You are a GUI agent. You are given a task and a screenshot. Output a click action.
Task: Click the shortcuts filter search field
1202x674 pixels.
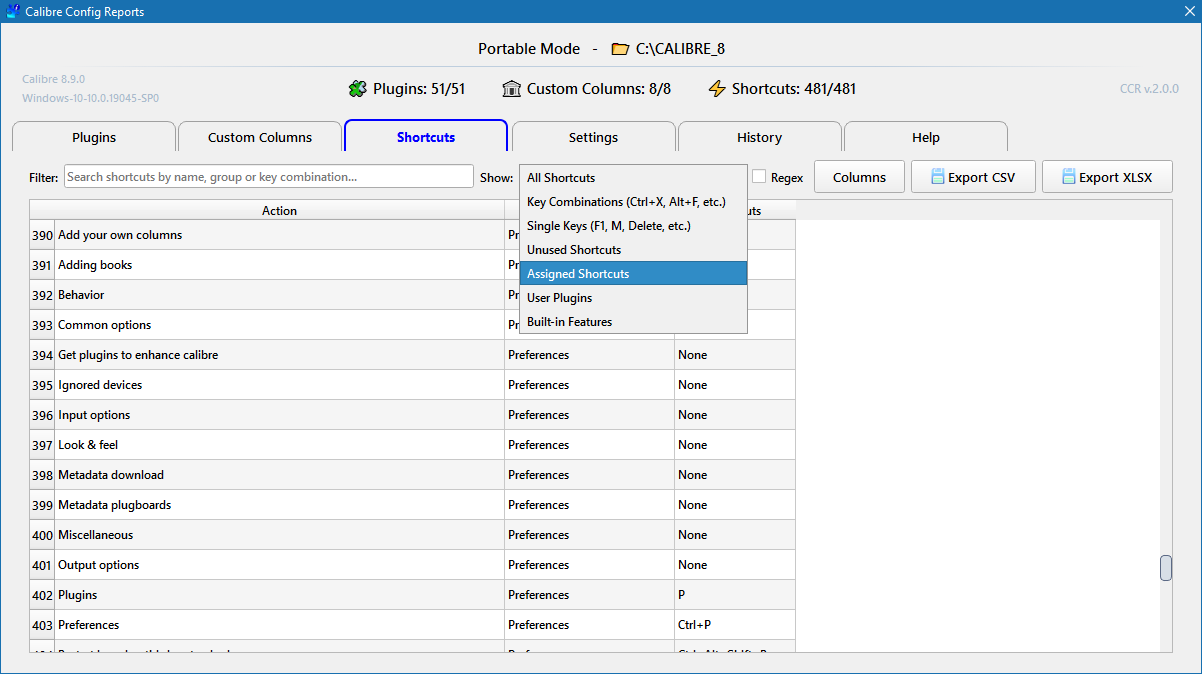[269, 177]
